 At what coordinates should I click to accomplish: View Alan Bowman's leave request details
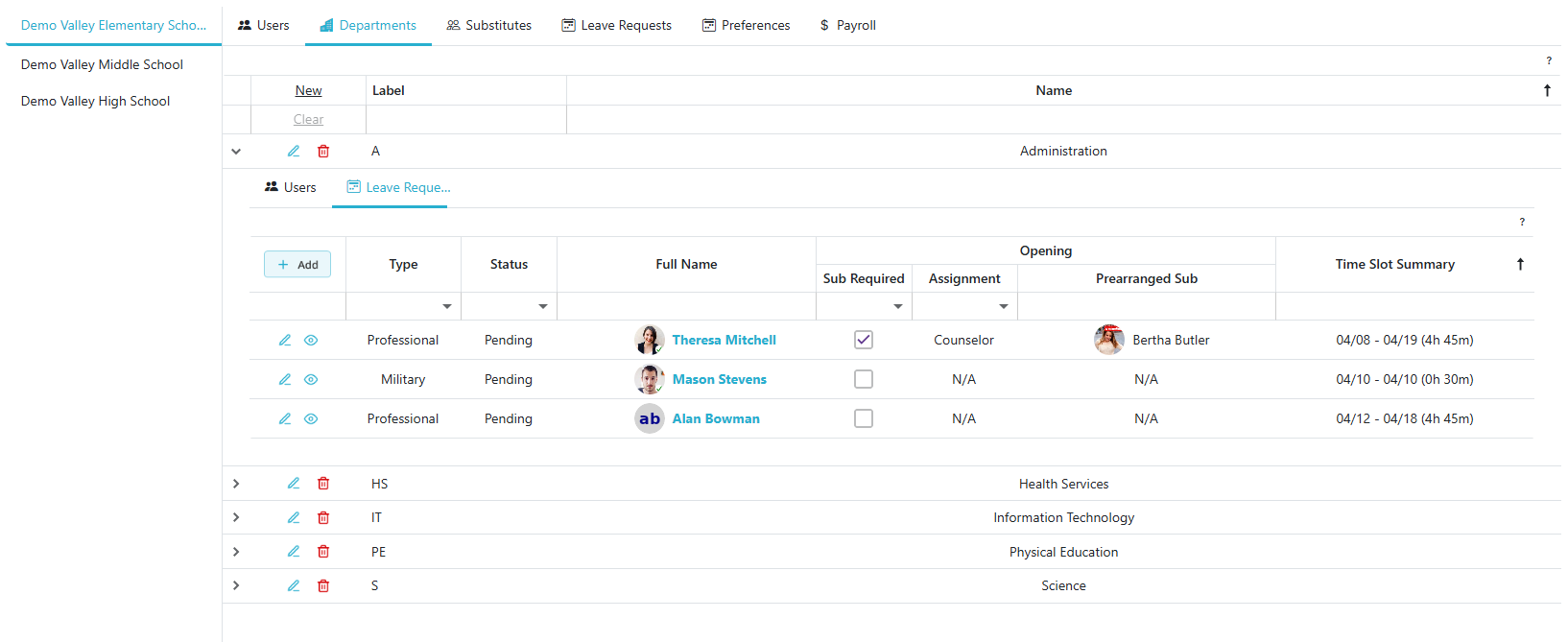pyautogui.click(x=311, y=419)
